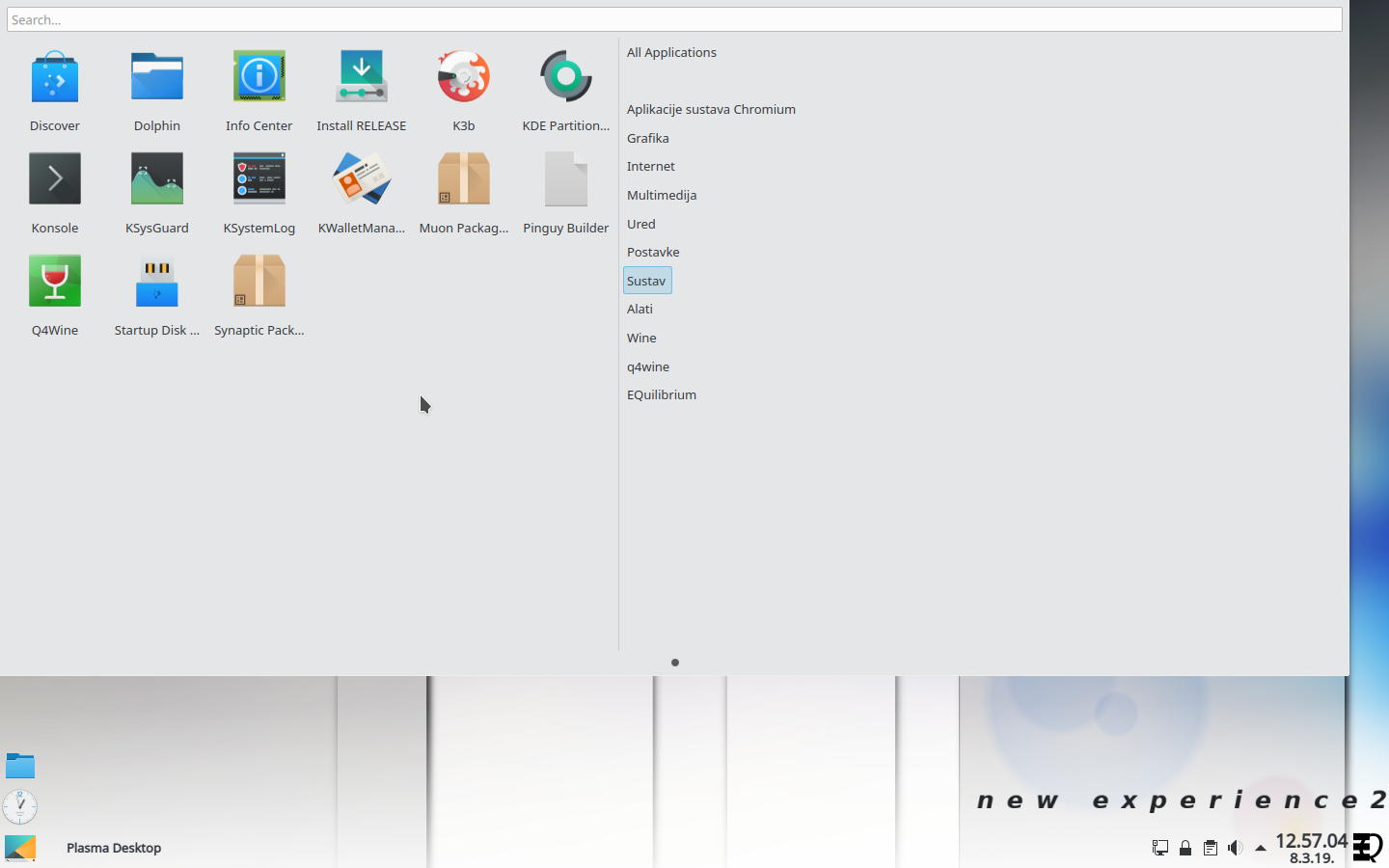This screenshot has width=1389, height=868.
Task: Click the page indicator dot
Action: pyautogui.click(x=675, y=663)
